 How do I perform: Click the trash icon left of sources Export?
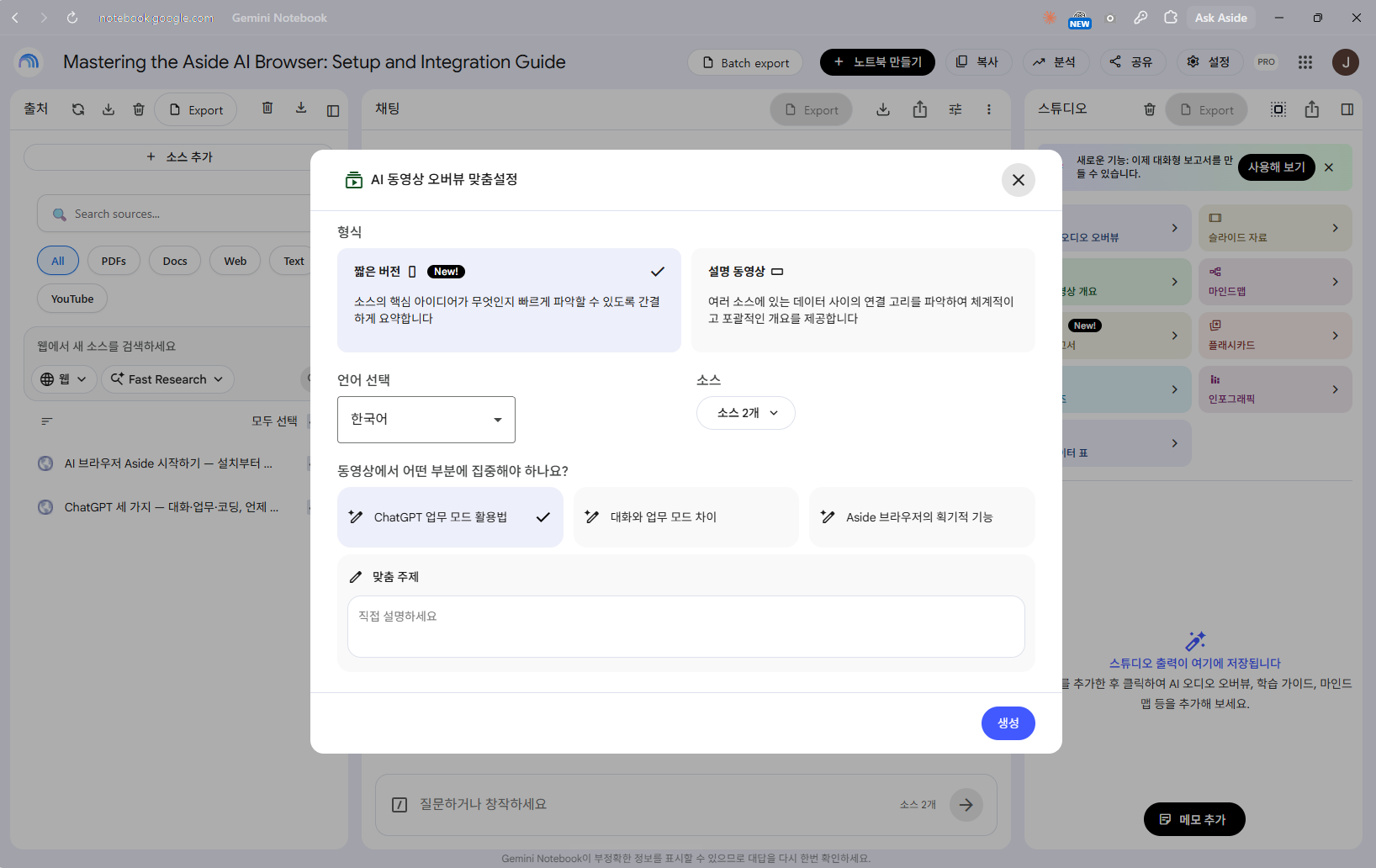[139, 109]
